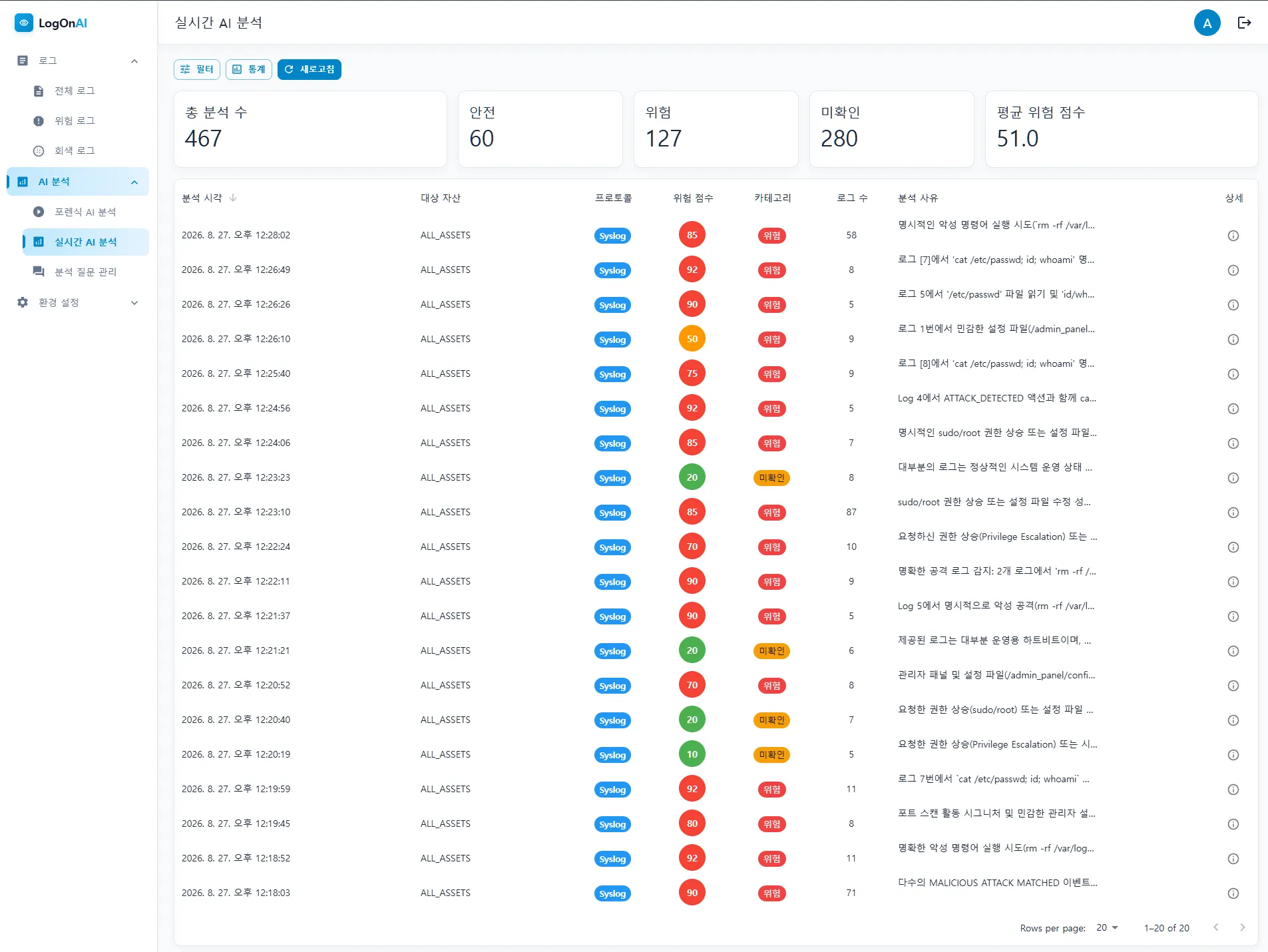The image size is (1268, 952).
Task: Expand the 환경 설정 sidebar section
Action: click(x=134, y=302)
